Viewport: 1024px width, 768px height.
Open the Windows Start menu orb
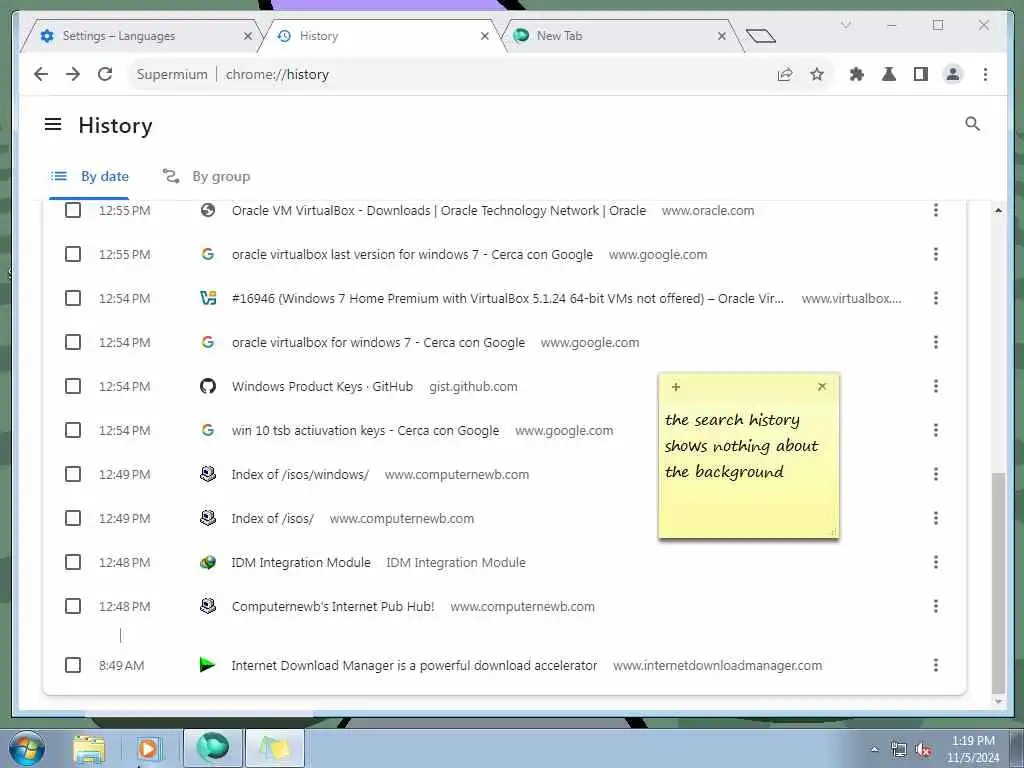click(26, 748)
